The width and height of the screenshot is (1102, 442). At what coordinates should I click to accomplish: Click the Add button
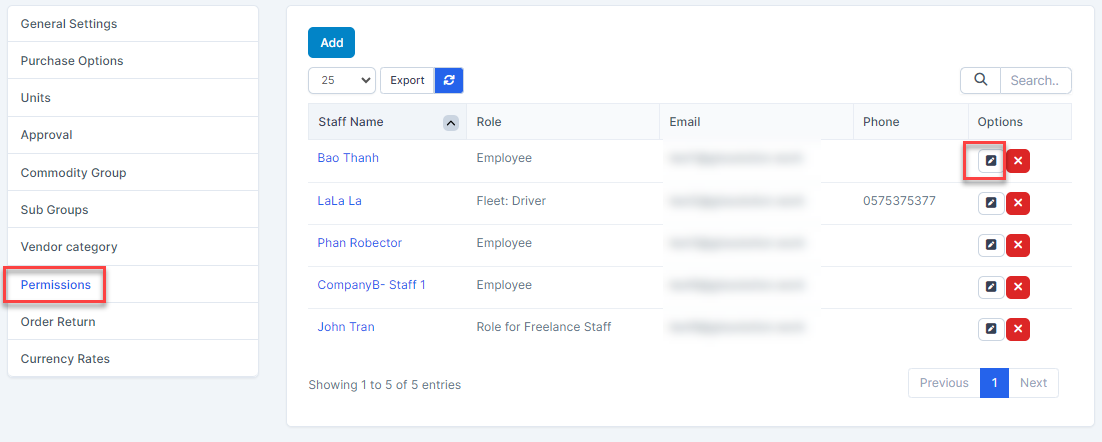(331, 43)
